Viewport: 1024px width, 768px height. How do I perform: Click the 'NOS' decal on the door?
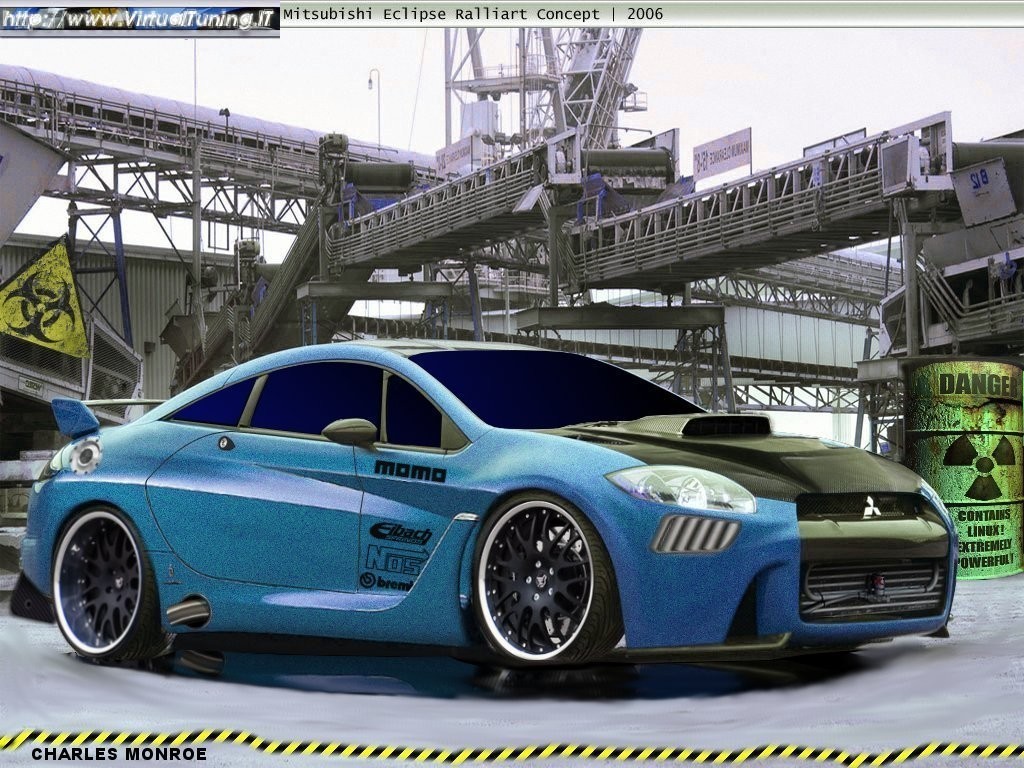[396, 559]
